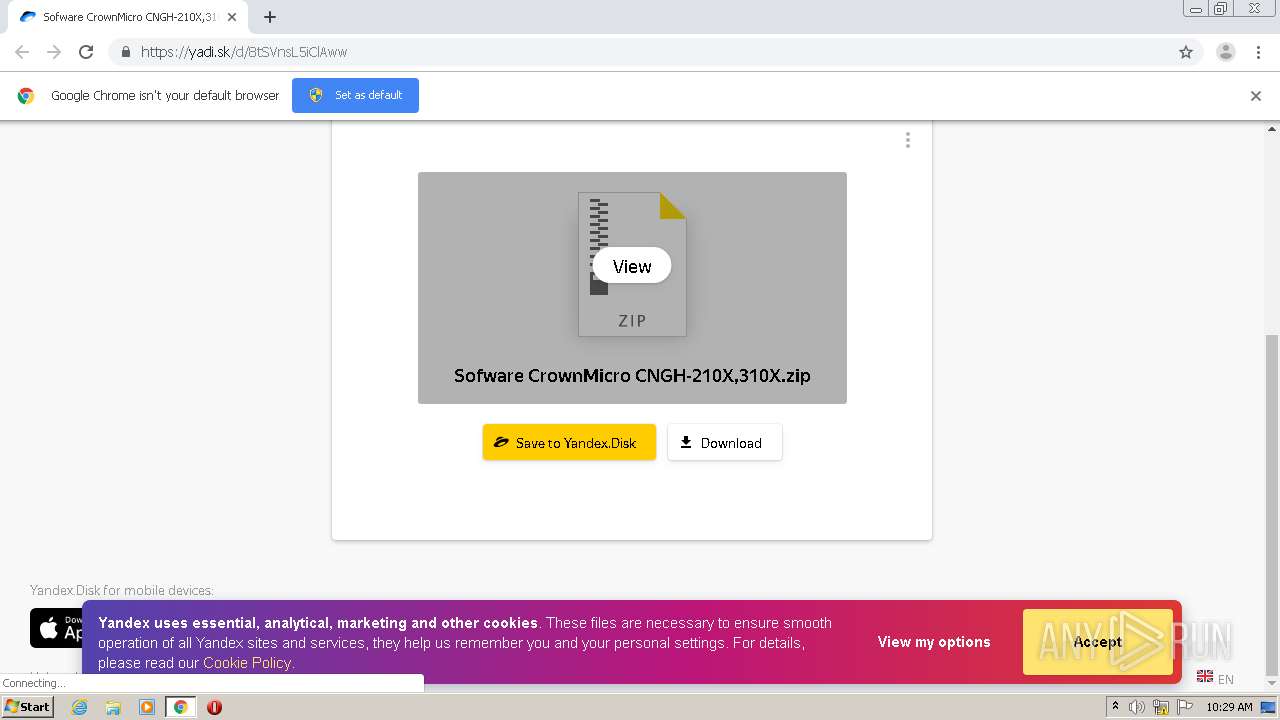This screenshot has width=1280, height=720.
Task: Open a new browser tab
Action: point(270,17)
